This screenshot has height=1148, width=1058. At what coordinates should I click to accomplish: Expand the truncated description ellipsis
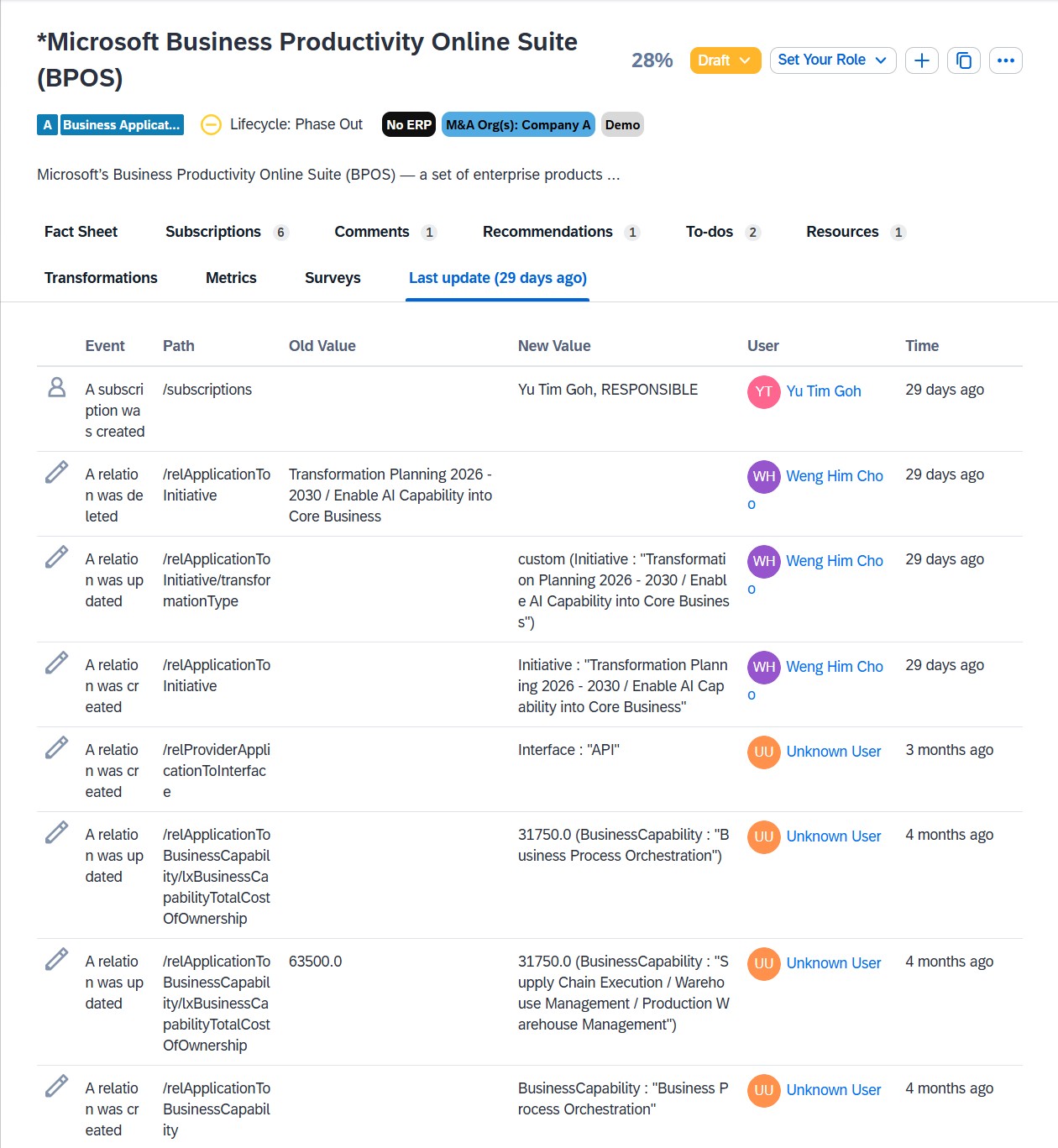pyautogui.click(x=614, y=175)
